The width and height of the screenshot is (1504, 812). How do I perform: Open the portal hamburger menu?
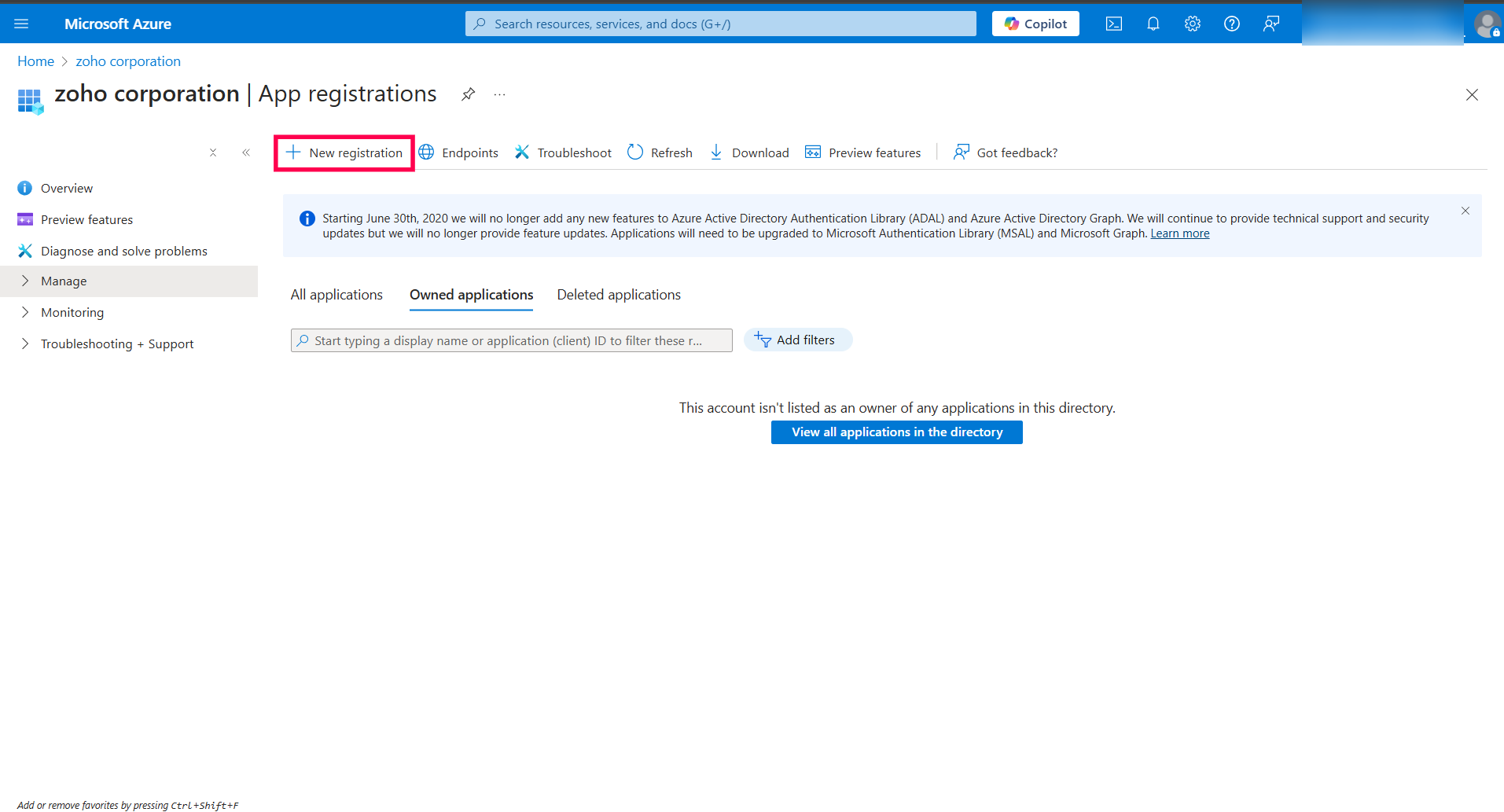[x=21, y=24]
